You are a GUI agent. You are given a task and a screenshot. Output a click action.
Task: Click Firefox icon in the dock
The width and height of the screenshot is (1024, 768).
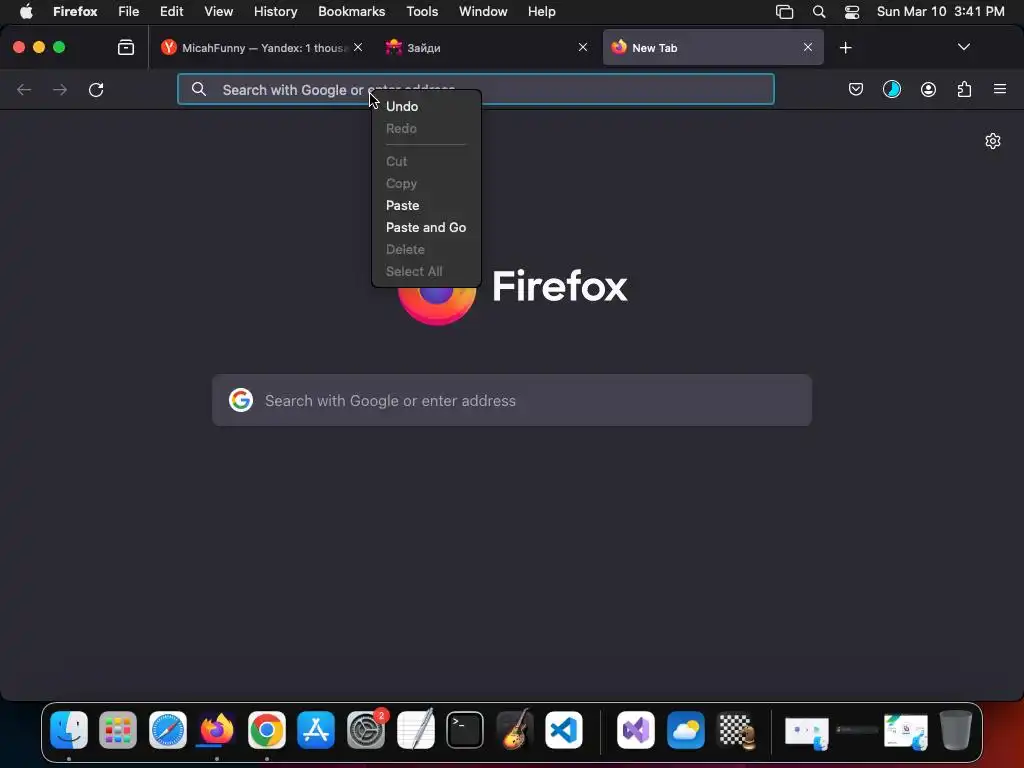pyautogui.click(x=217, y=729)
